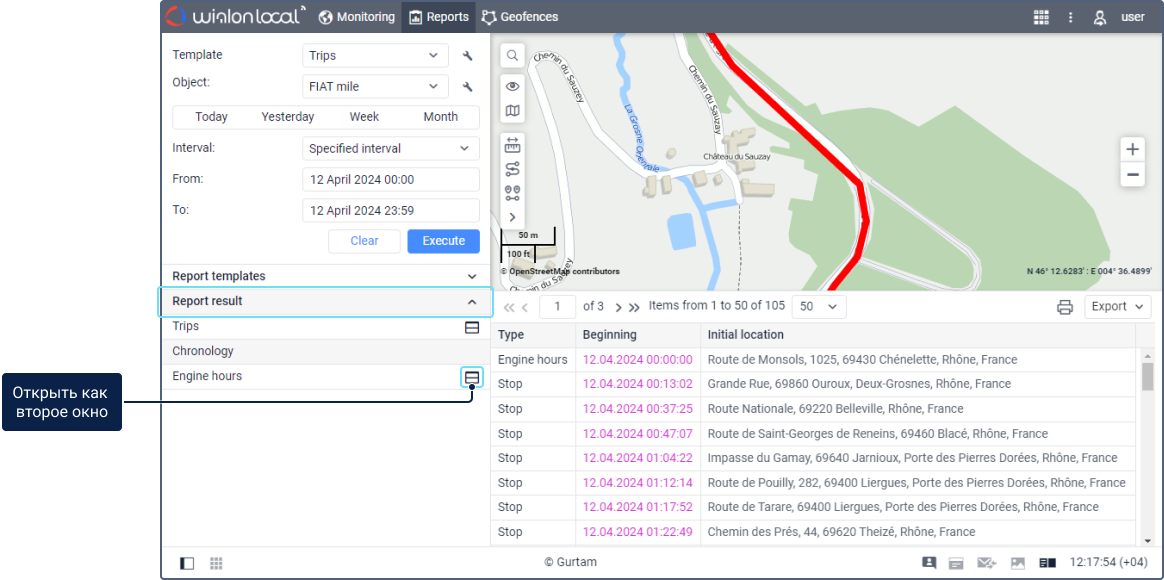Click the table vertical scrollbar thumb

[1148, 377]
